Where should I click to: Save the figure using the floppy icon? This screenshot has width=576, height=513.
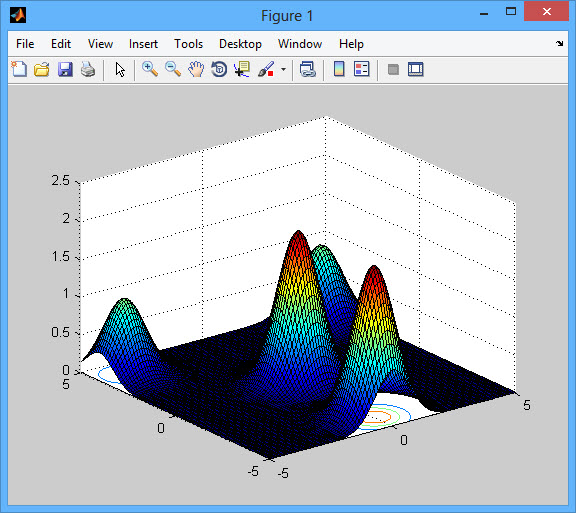(65, 69)
